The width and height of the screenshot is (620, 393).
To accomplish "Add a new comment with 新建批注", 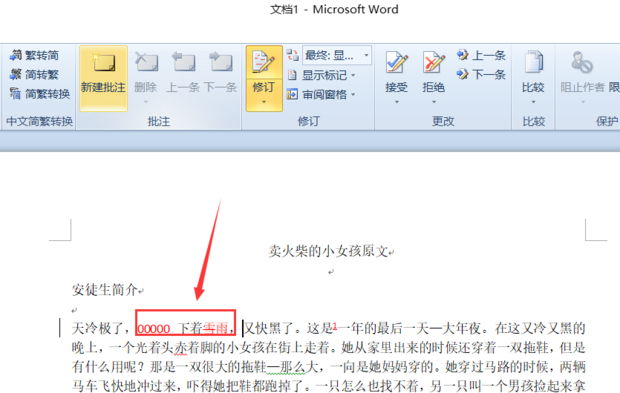I will click(103, 78).
